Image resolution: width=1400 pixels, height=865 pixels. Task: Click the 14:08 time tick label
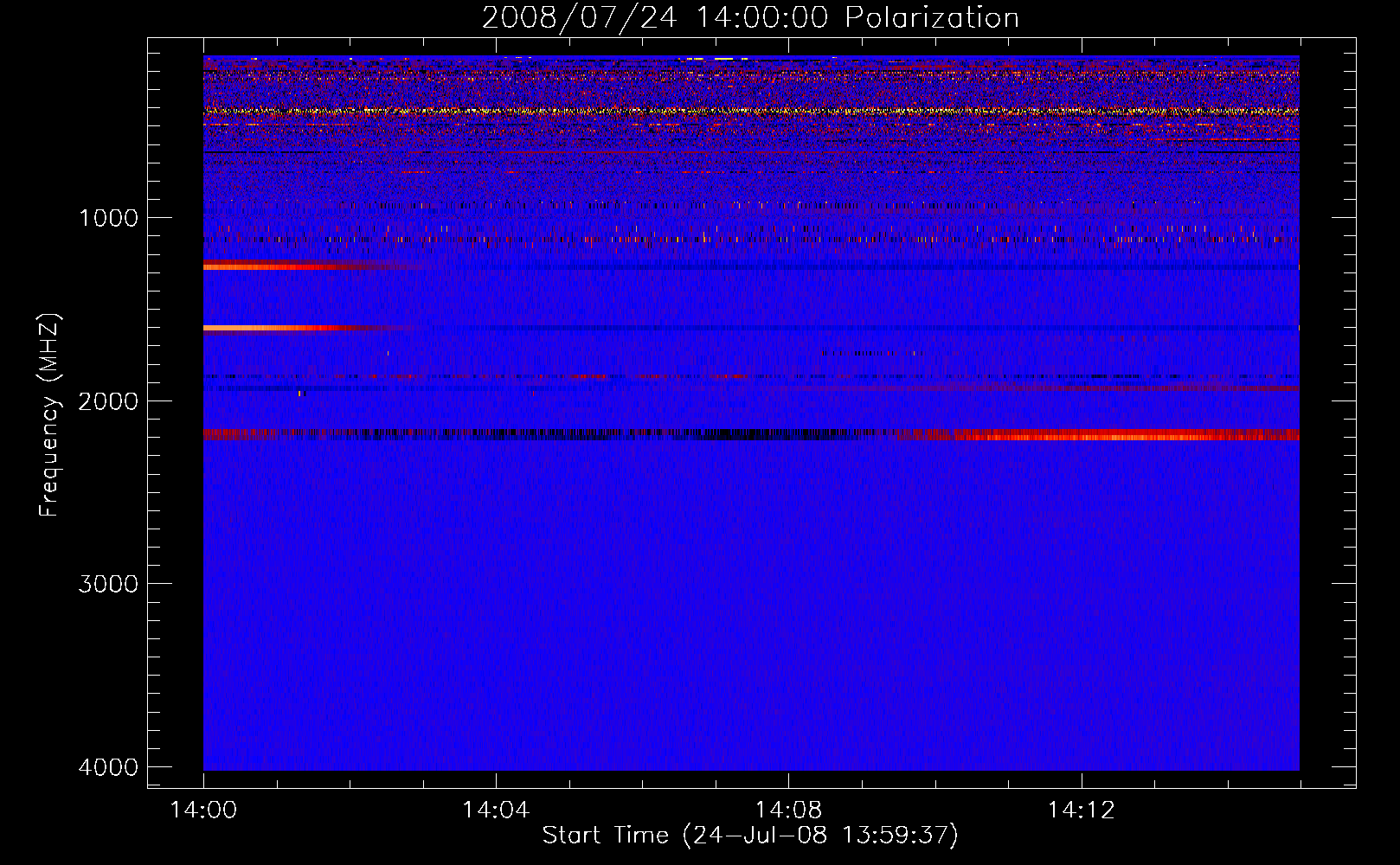(x=788, y=811)
